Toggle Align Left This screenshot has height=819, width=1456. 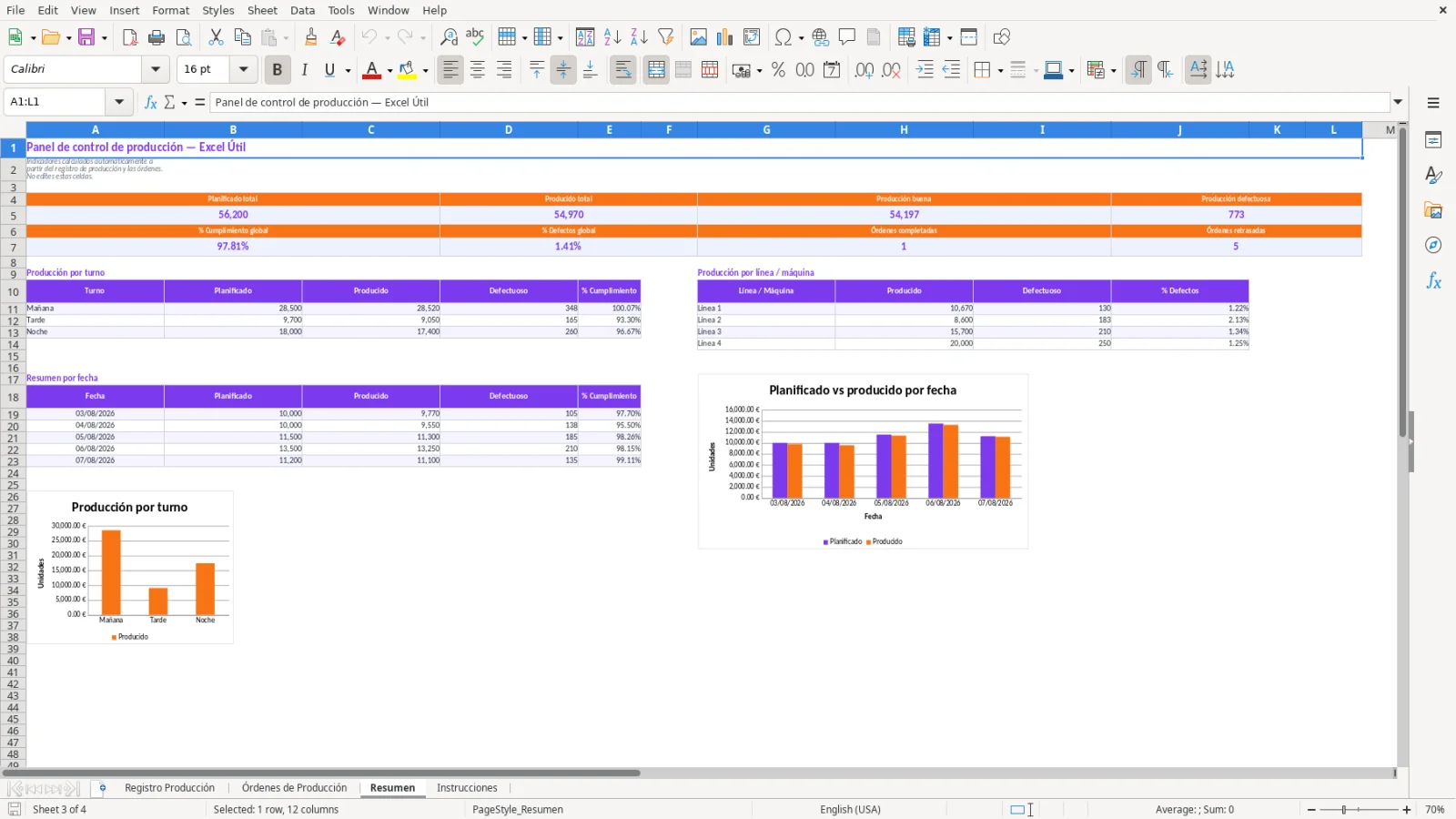click(450, 70)
